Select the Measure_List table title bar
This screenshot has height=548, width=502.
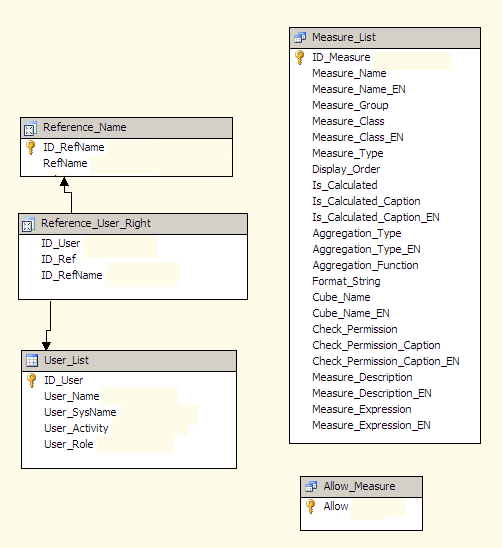(385, 38)
